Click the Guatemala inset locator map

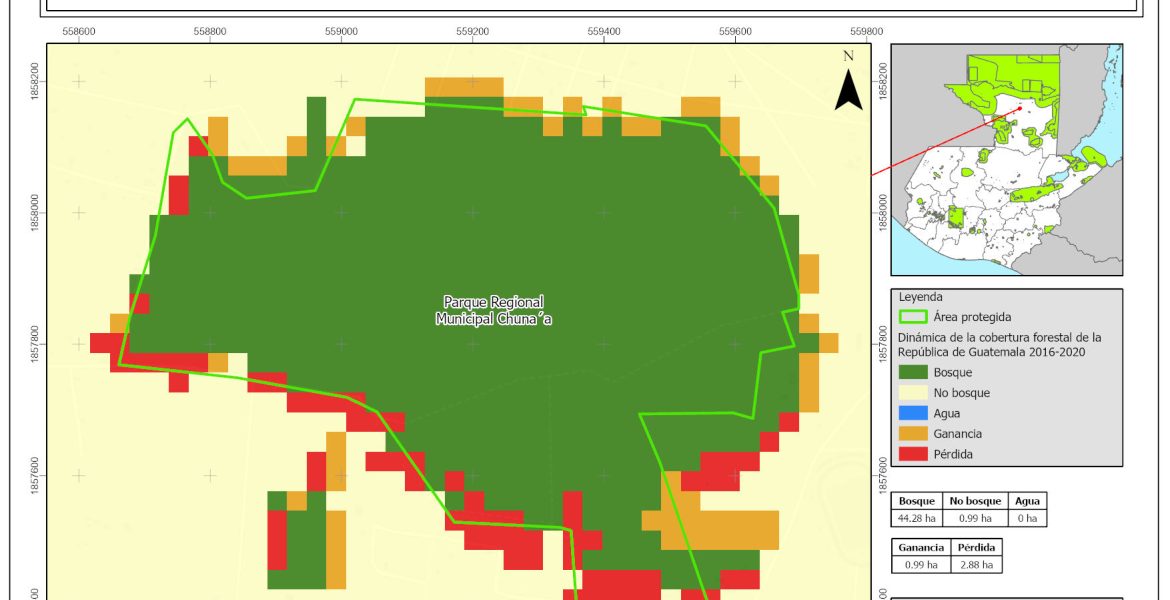pyautogui.click(x=1006, y=160)
